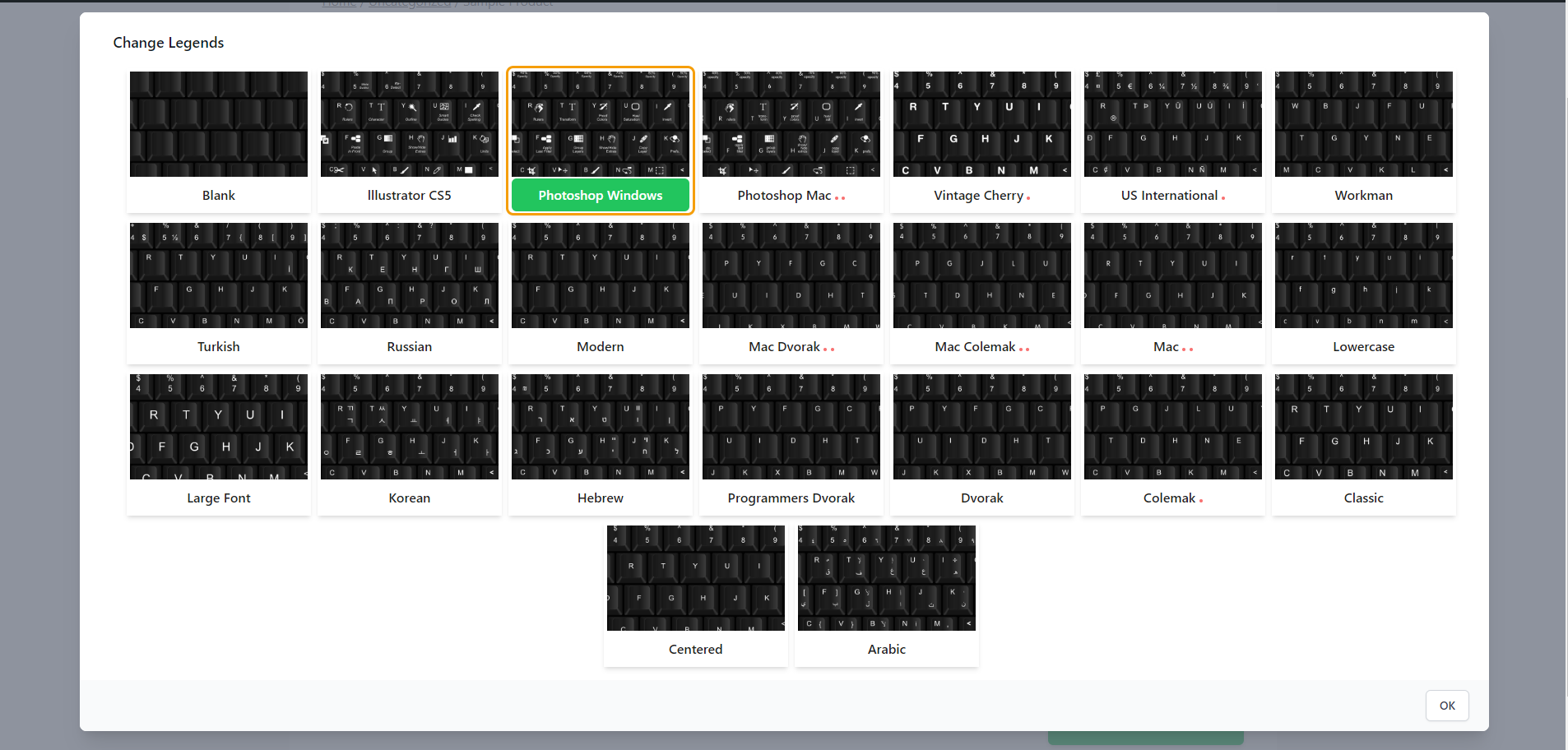Select the Mac legend thumbnail
The width and height of the screenshot is (1568, 750).
coord(1173,275)
